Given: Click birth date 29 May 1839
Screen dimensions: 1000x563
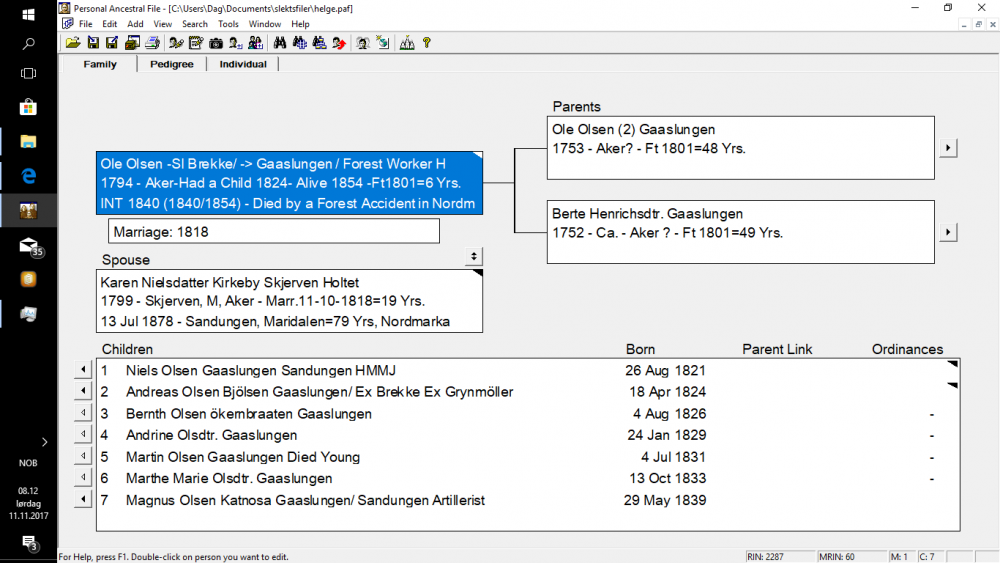Looking at the screenshot, I should 665,501.
